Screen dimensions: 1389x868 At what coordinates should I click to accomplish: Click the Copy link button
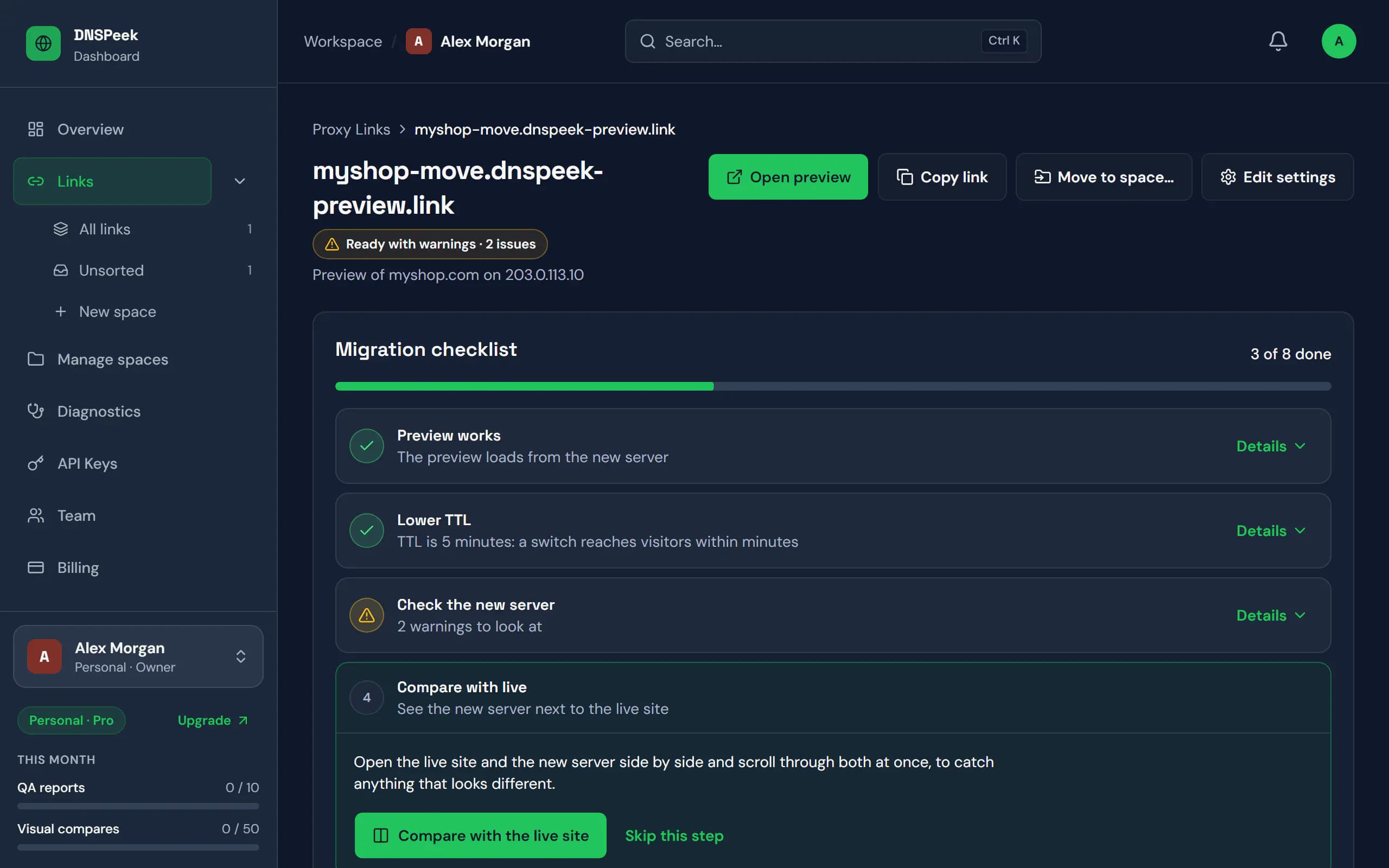[x=942, y=177]
